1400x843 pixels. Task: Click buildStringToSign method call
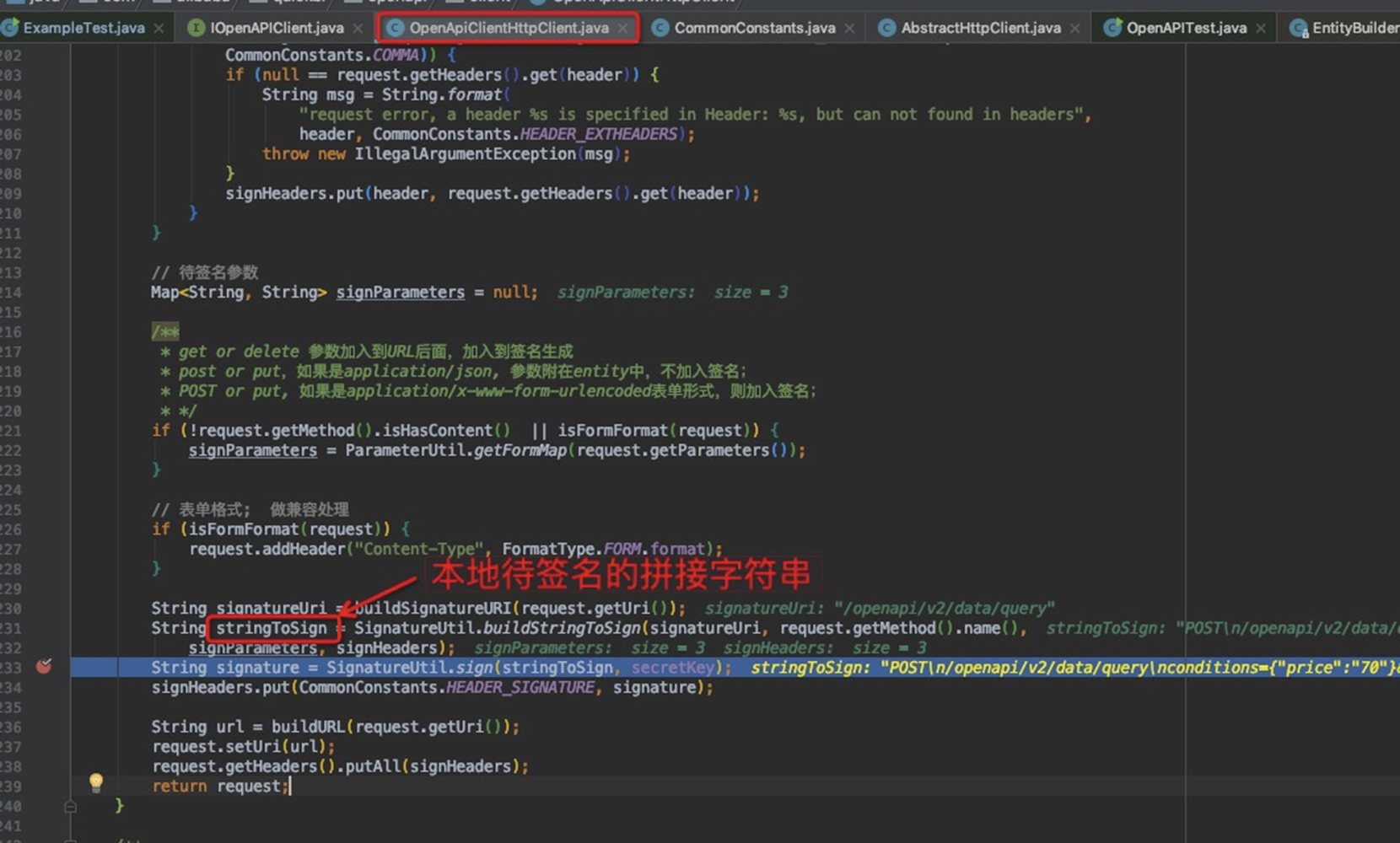563,628
